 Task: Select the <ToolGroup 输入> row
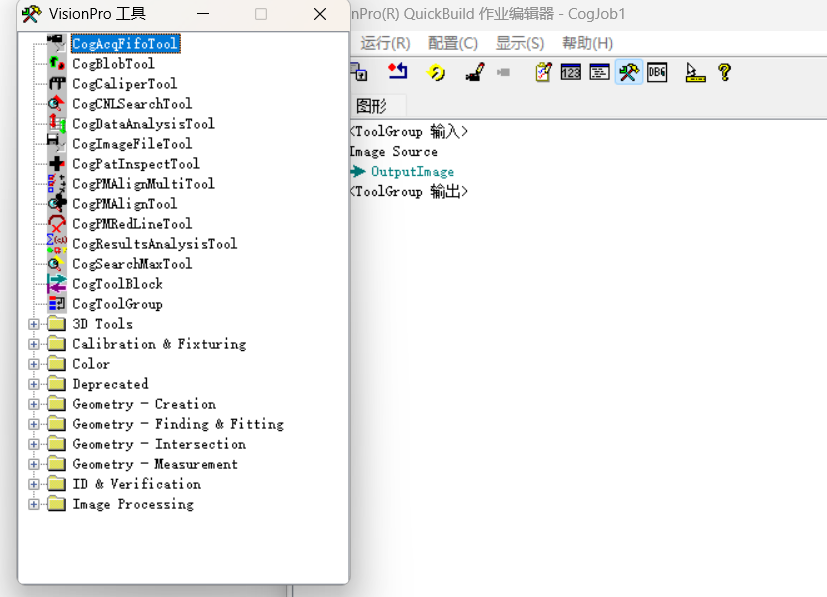coord(409,131)
